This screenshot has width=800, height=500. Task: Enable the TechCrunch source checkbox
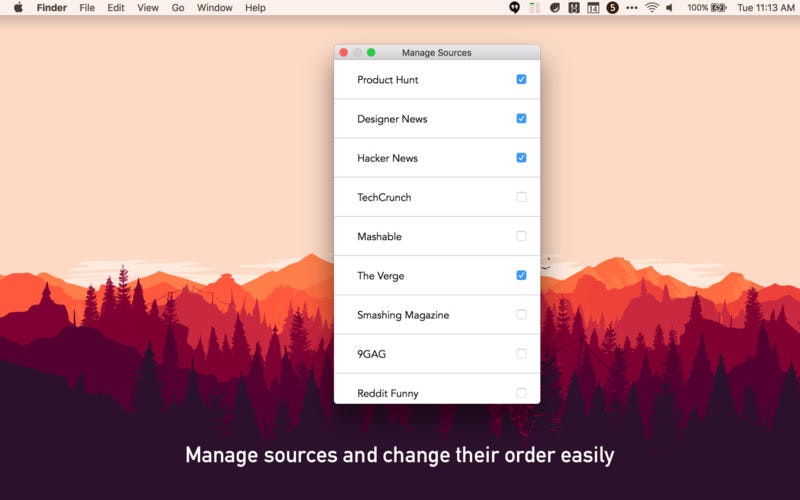521,197
